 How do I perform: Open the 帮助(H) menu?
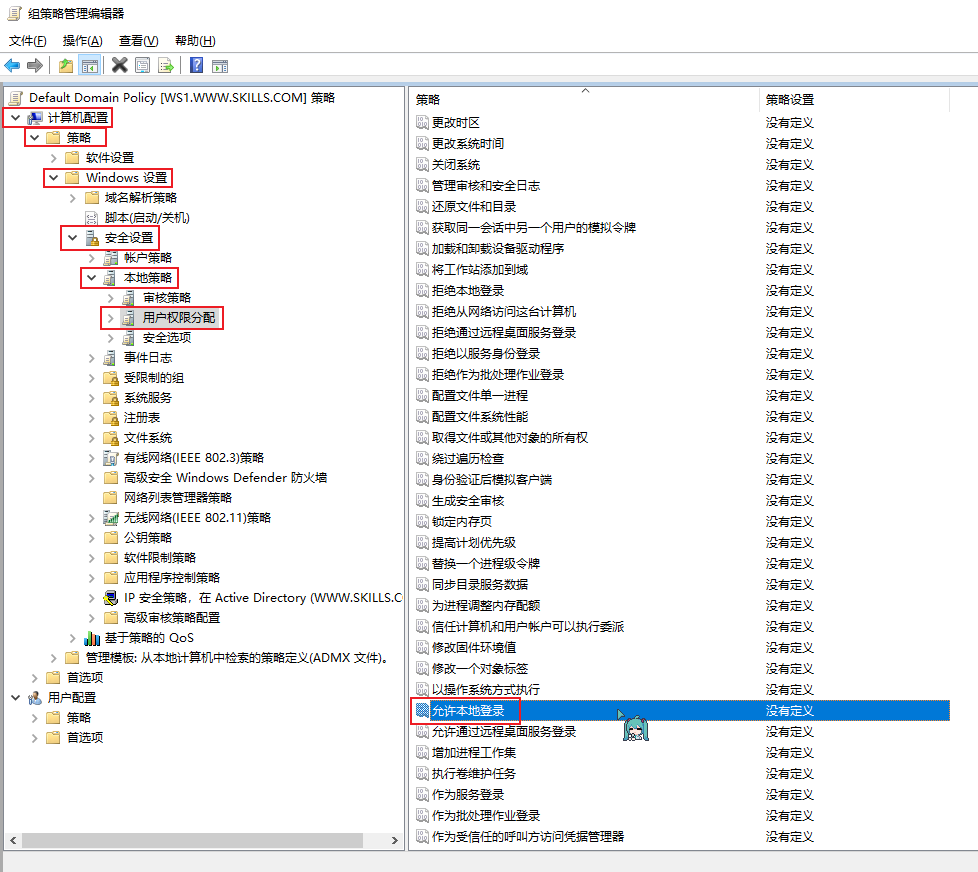click(x=195, y=41)
